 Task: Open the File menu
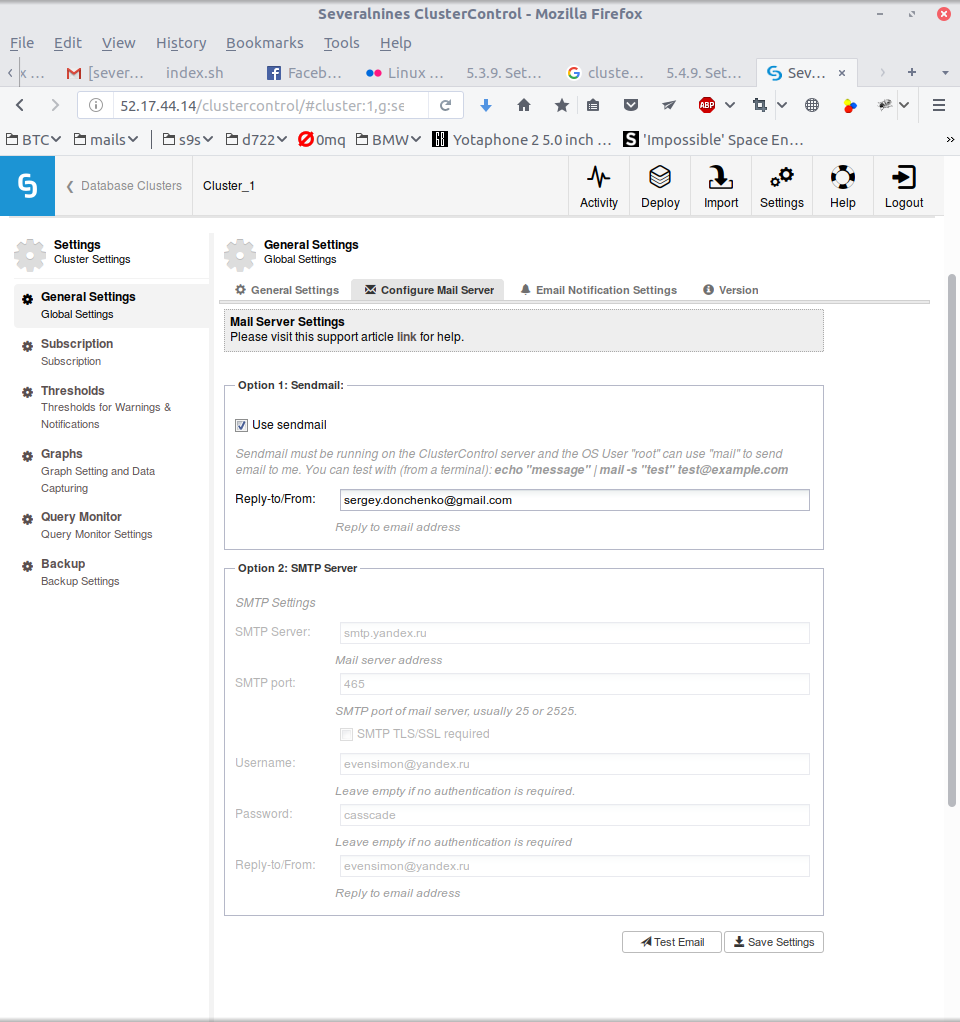coord(22,43)
